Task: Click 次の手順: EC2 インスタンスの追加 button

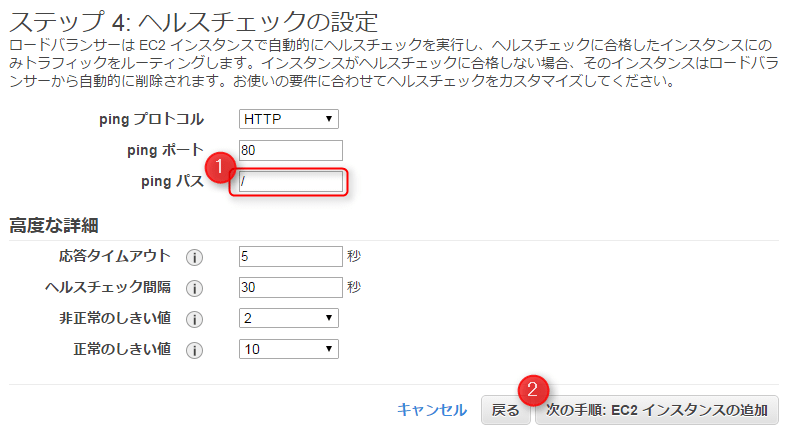Action: tap(657, 409)
